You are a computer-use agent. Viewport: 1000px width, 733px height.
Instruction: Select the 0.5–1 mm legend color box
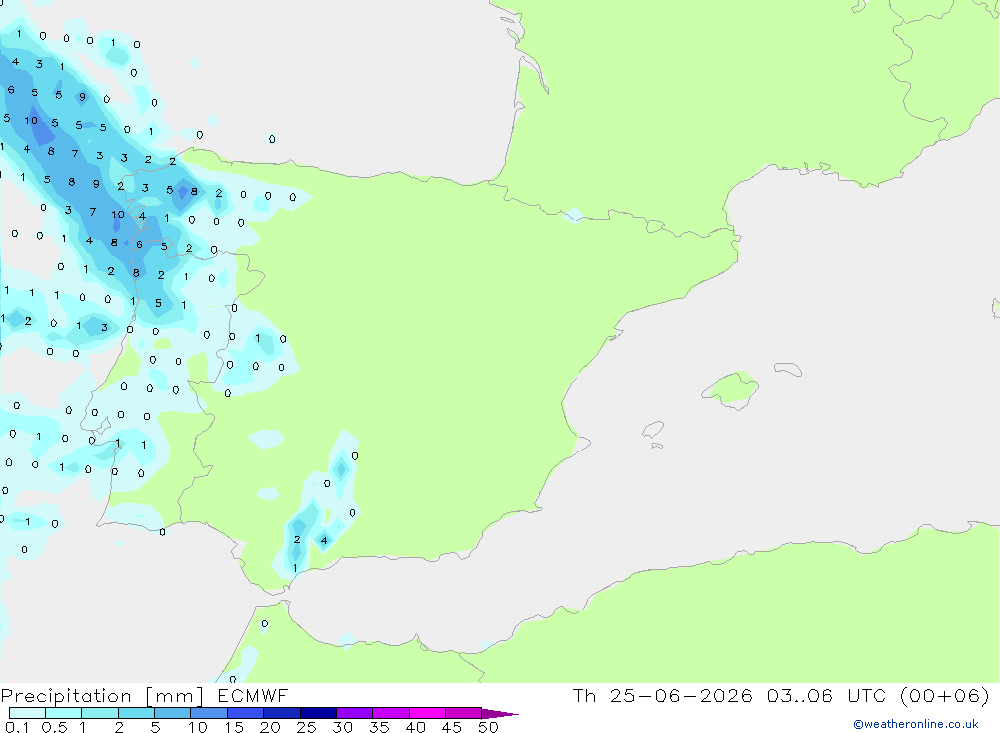pyautogui.click(x=64, y=713)
